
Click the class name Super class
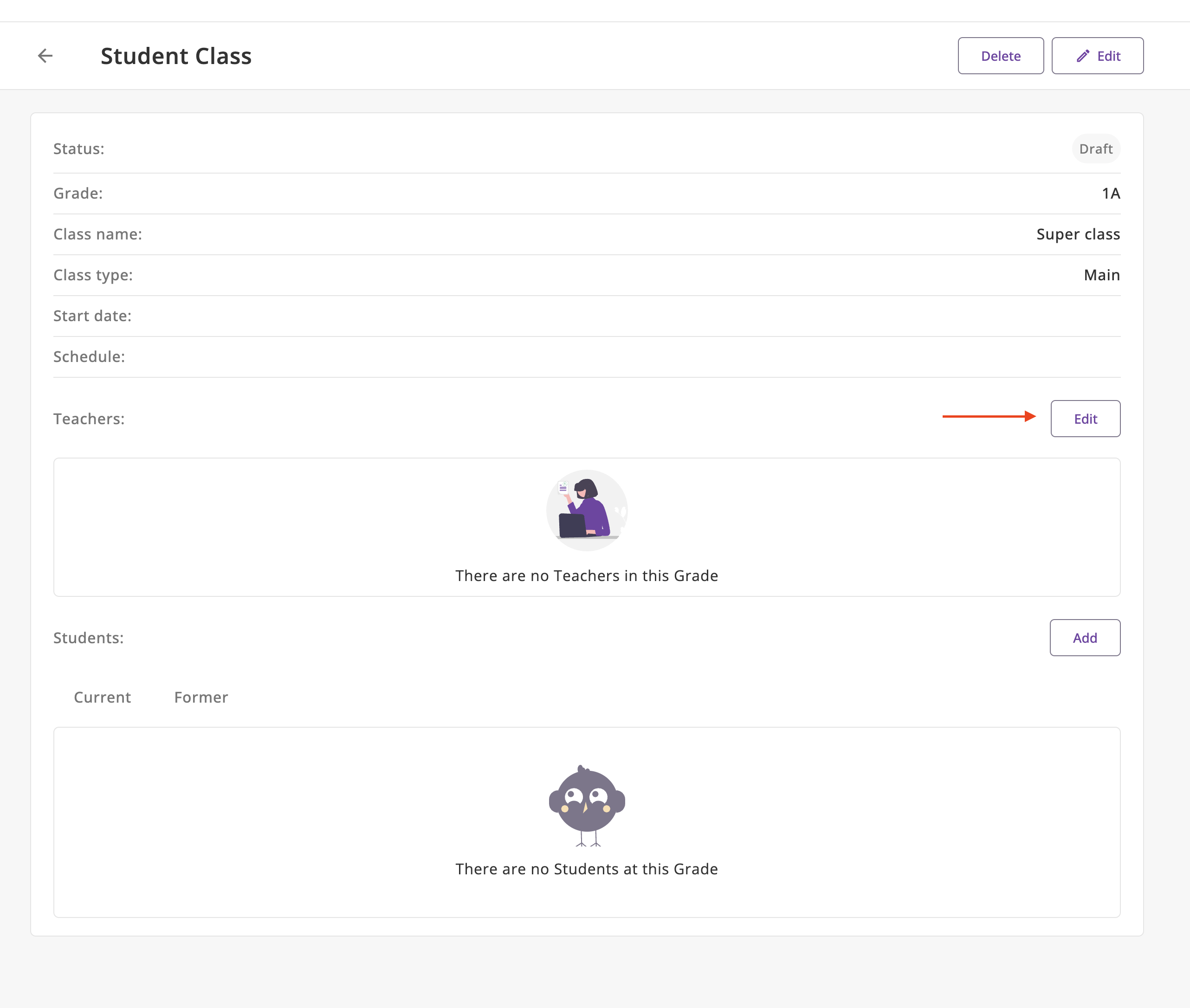[x=1077, y=234]
